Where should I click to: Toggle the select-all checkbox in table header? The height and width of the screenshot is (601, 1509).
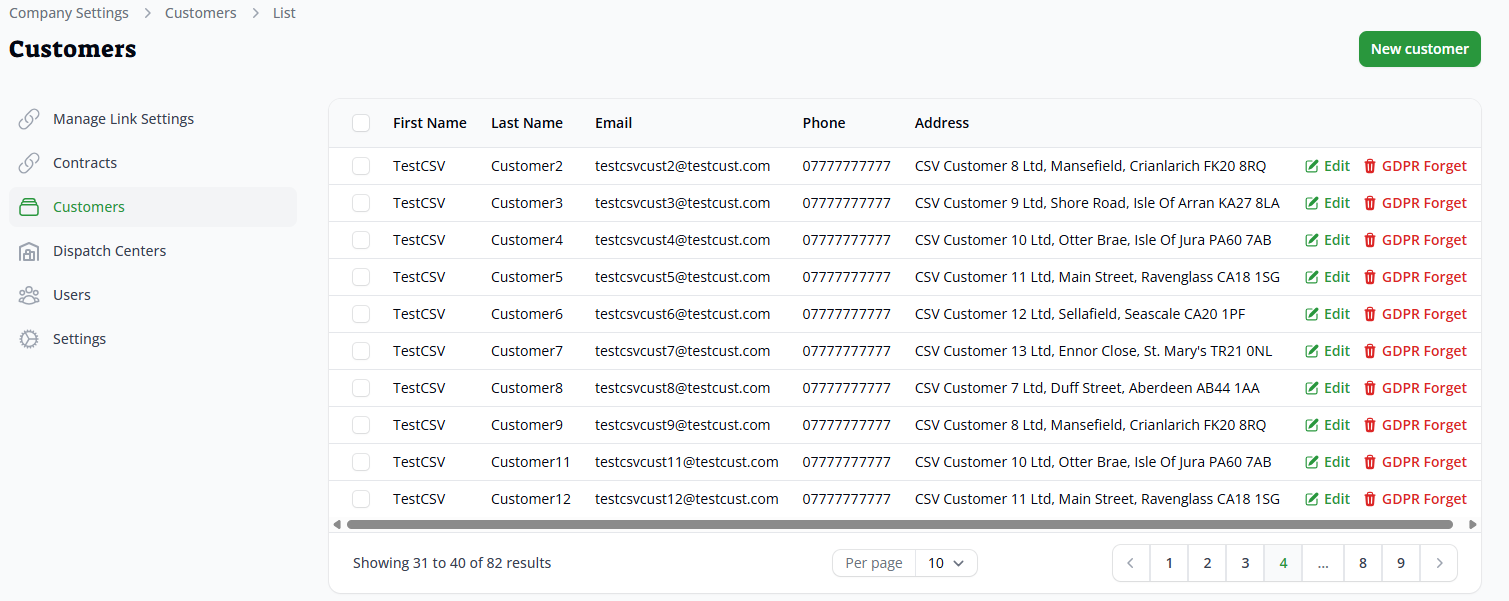(361, 123)
